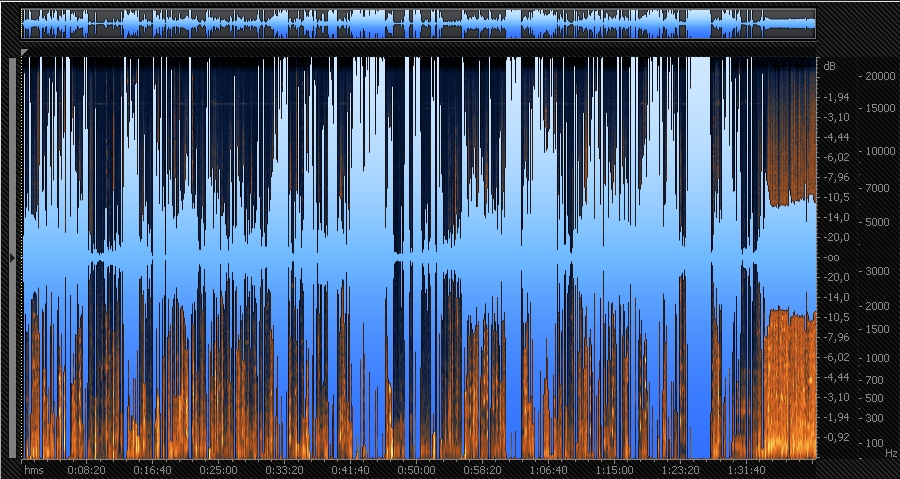Viewport: 900px width, 479px height.
Task: Click the Hz unit label on the frequency scale
Action: tap(891, 453)
